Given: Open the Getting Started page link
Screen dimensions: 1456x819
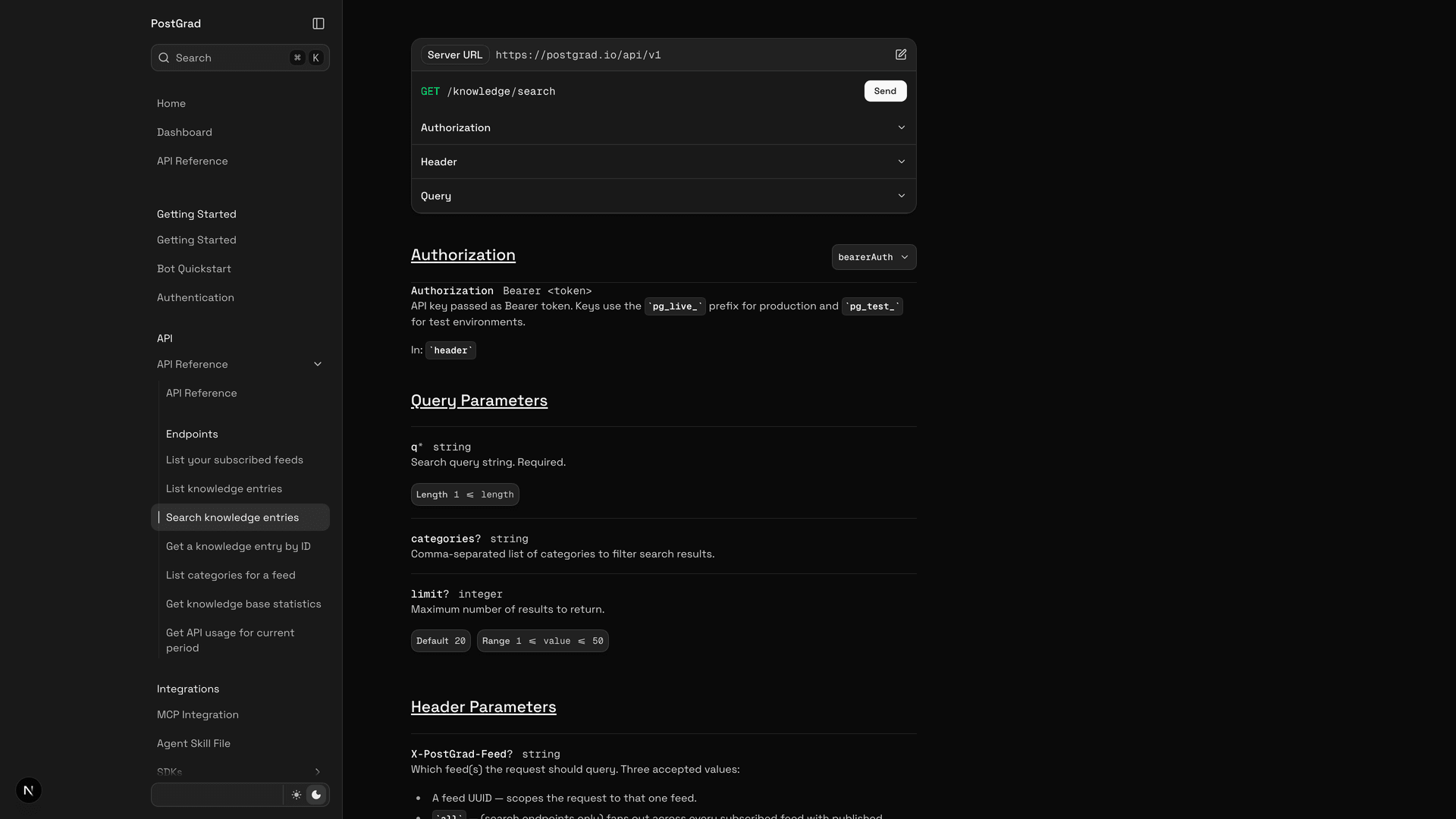Looking at the screenshot, I should pos(196,240).
